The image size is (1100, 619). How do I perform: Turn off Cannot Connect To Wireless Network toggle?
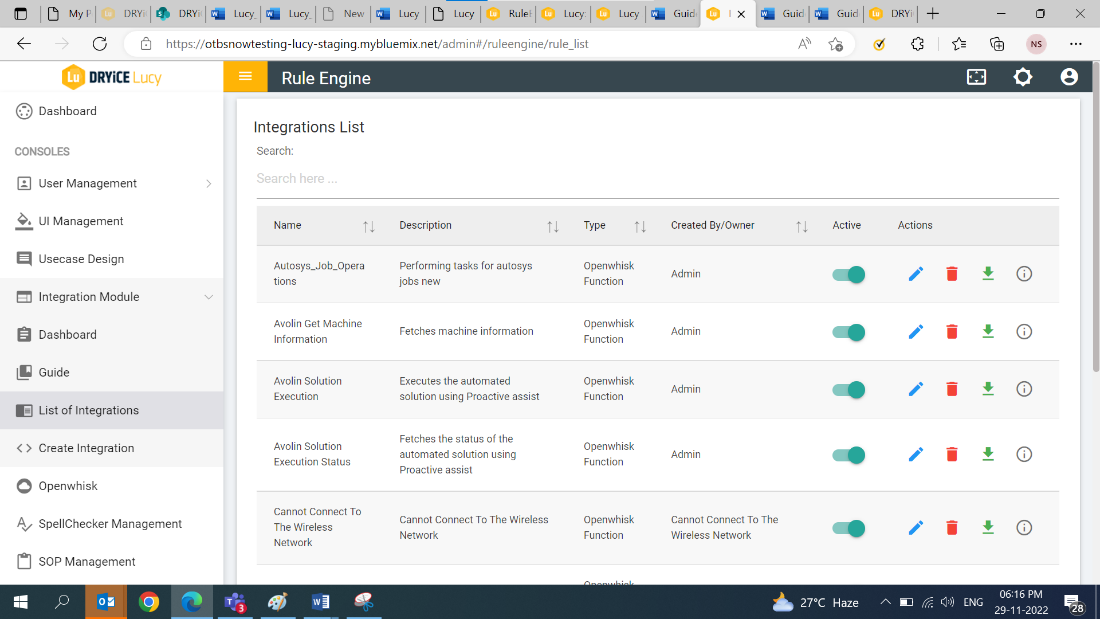click(849, 527)
